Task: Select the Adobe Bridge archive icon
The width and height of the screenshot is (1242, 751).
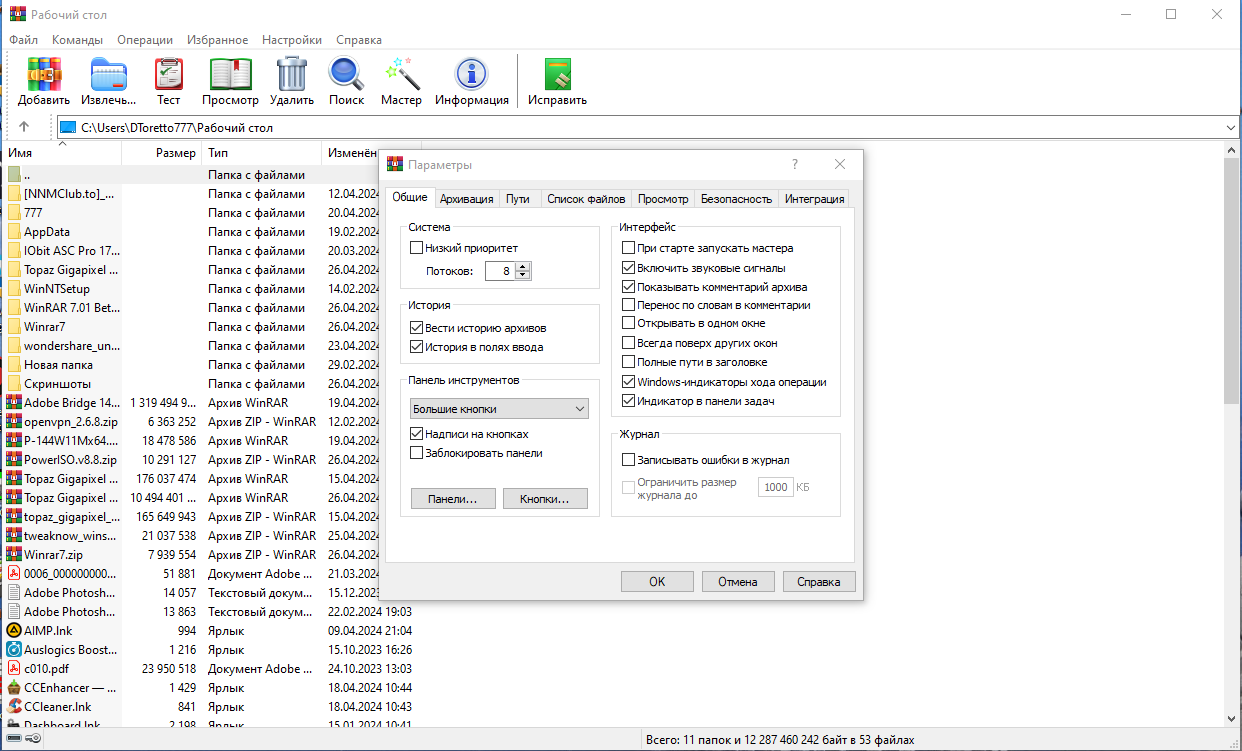Action: click(14, 403)
